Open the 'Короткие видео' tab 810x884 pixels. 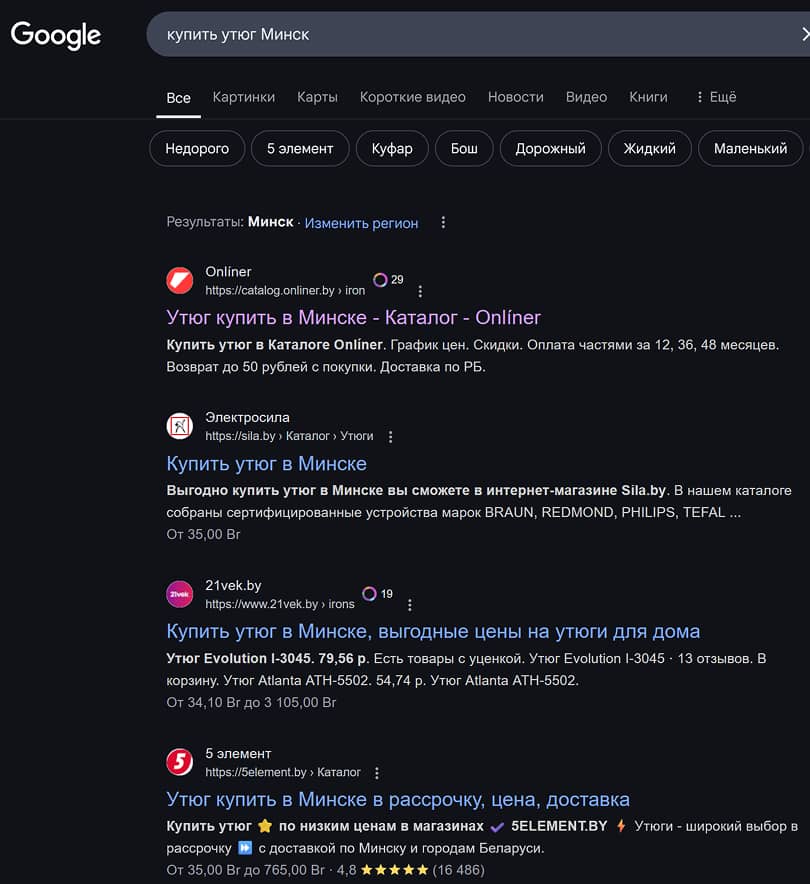pyautogui.click(x=413, y=97)
